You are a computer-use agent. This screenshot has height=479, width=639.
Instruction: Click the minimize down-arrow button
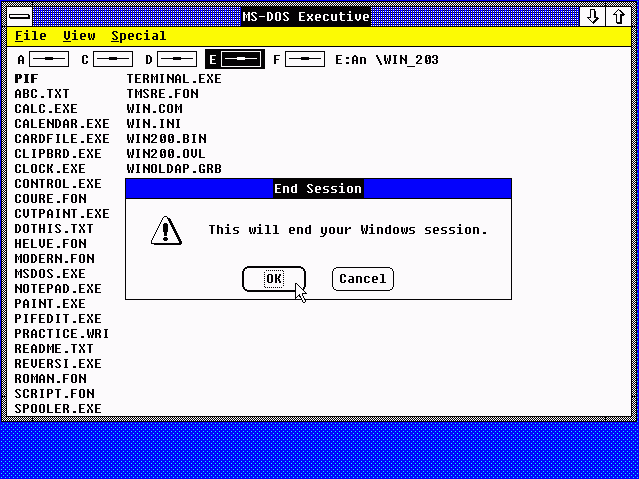point(593,16)
